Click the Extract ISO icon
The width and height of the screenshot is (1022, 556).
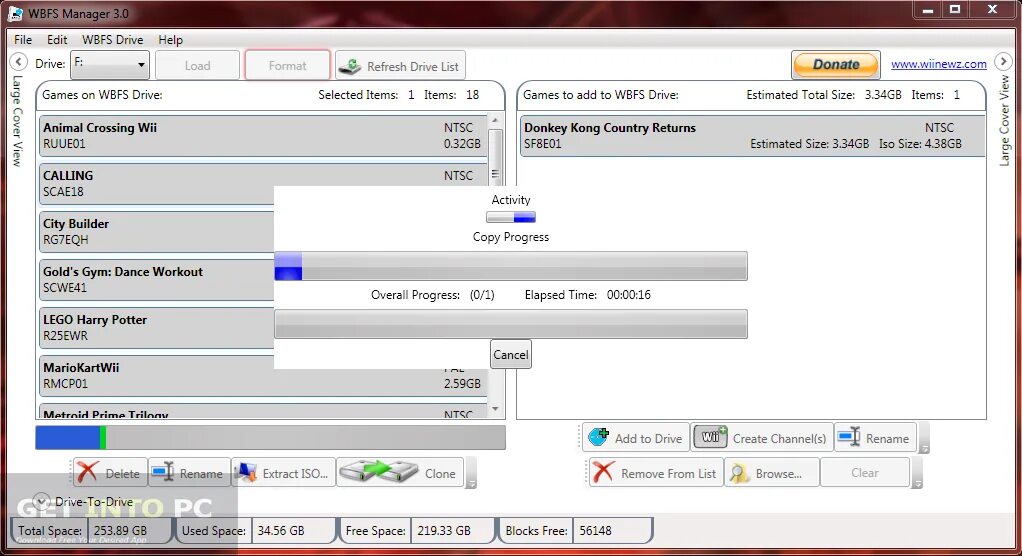coord(246,473)
